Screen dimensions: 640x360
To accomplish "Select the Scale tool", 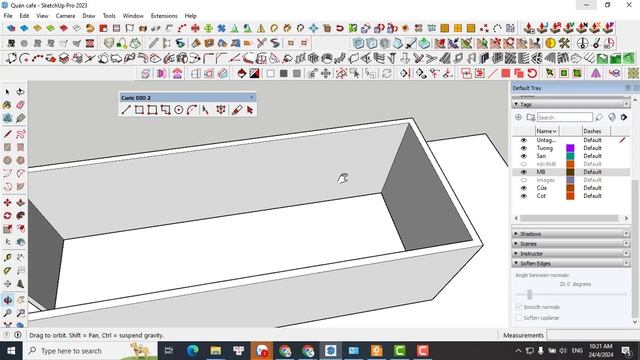I will 7,229.
